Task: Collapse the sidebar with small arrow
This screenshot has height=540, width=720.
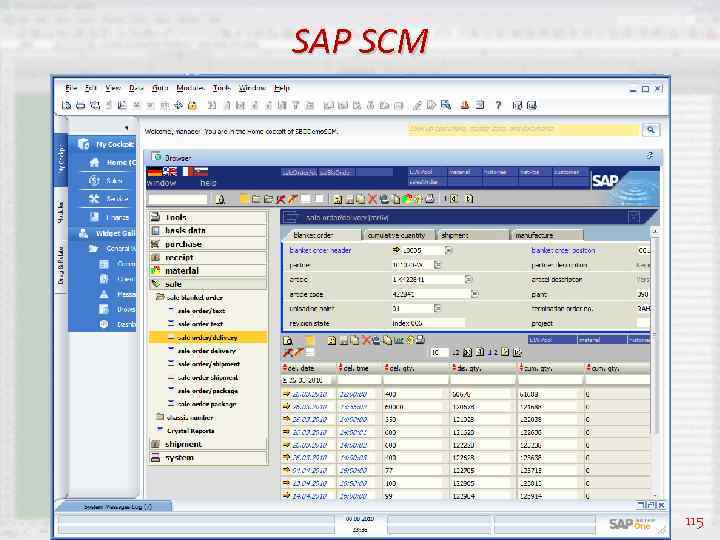Action: point(126,128)
